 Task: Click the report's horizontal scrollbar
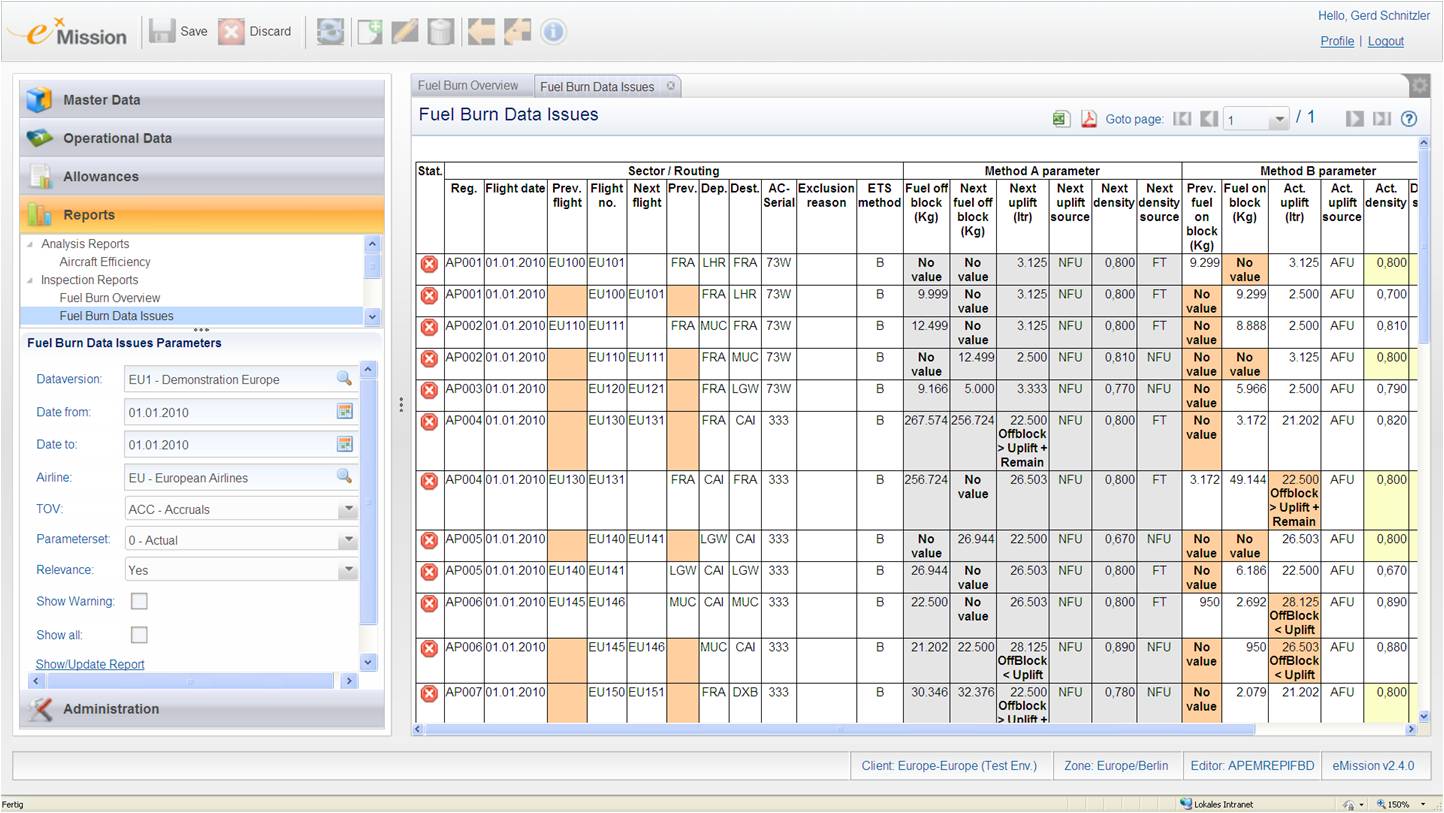tap(900, 729)
